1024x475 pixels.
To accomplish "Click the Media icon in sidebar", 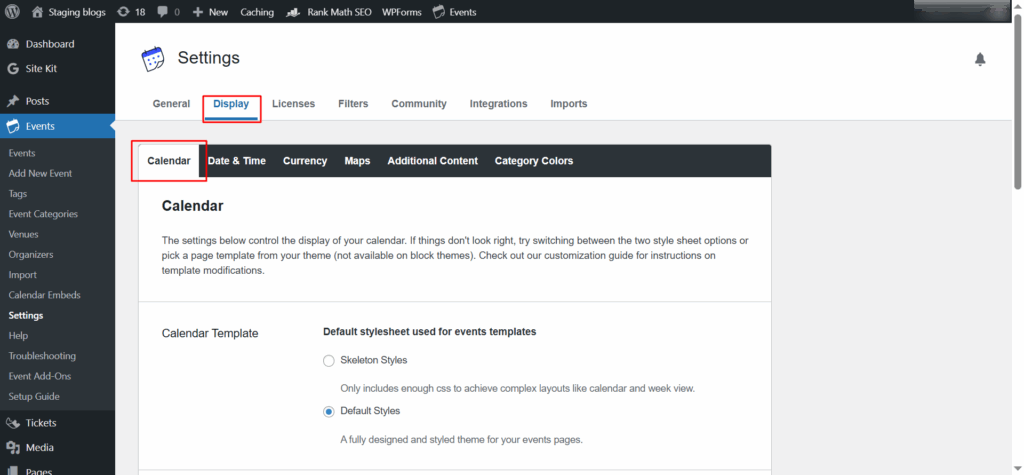I will tap(13, 448).
